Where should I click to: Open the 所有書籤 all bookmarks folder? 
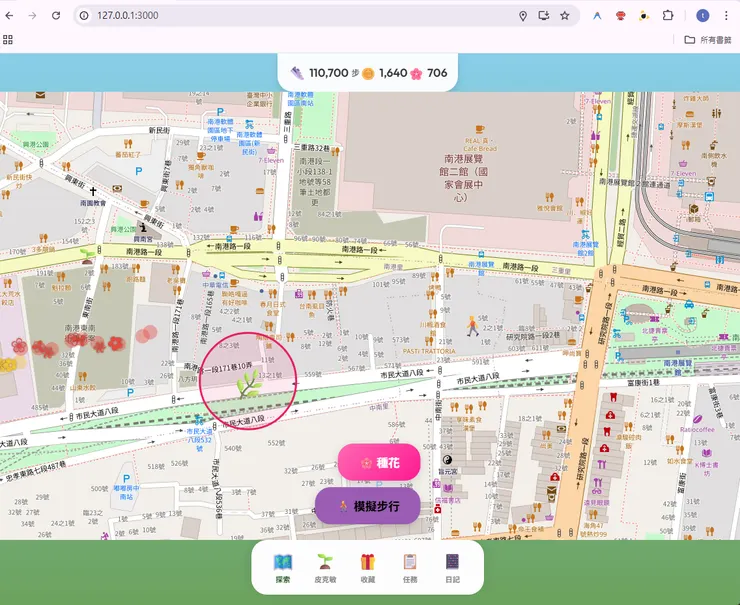click(707, 40)
